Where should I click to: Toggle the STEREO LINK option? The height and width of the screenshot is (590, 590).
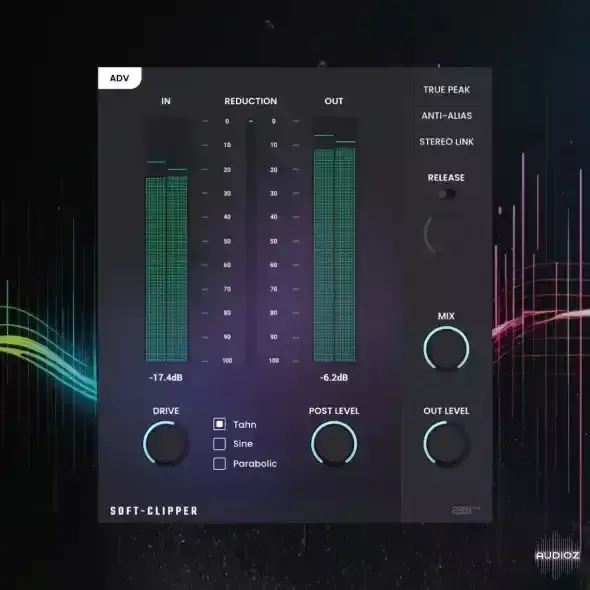446,141
